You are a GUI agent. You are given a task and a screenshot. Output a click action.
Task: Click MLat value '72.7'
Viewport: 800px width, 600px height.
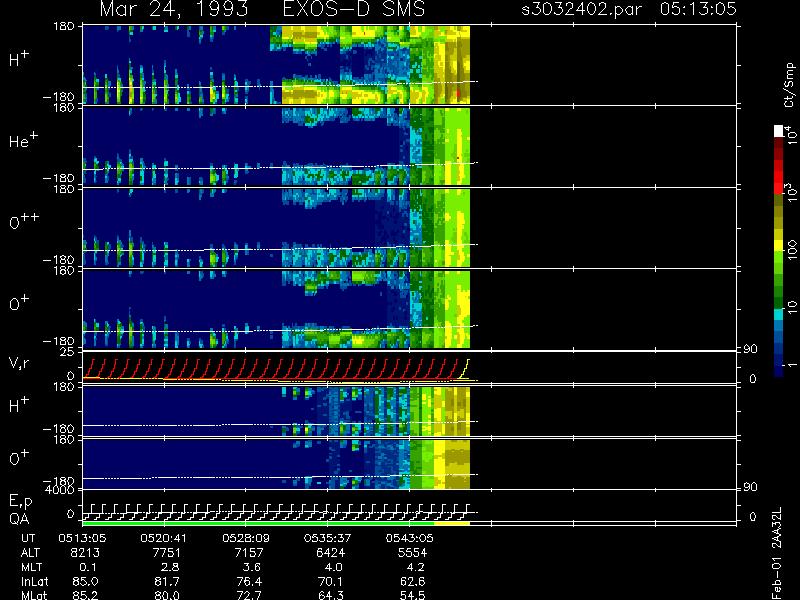pos(248,595)
